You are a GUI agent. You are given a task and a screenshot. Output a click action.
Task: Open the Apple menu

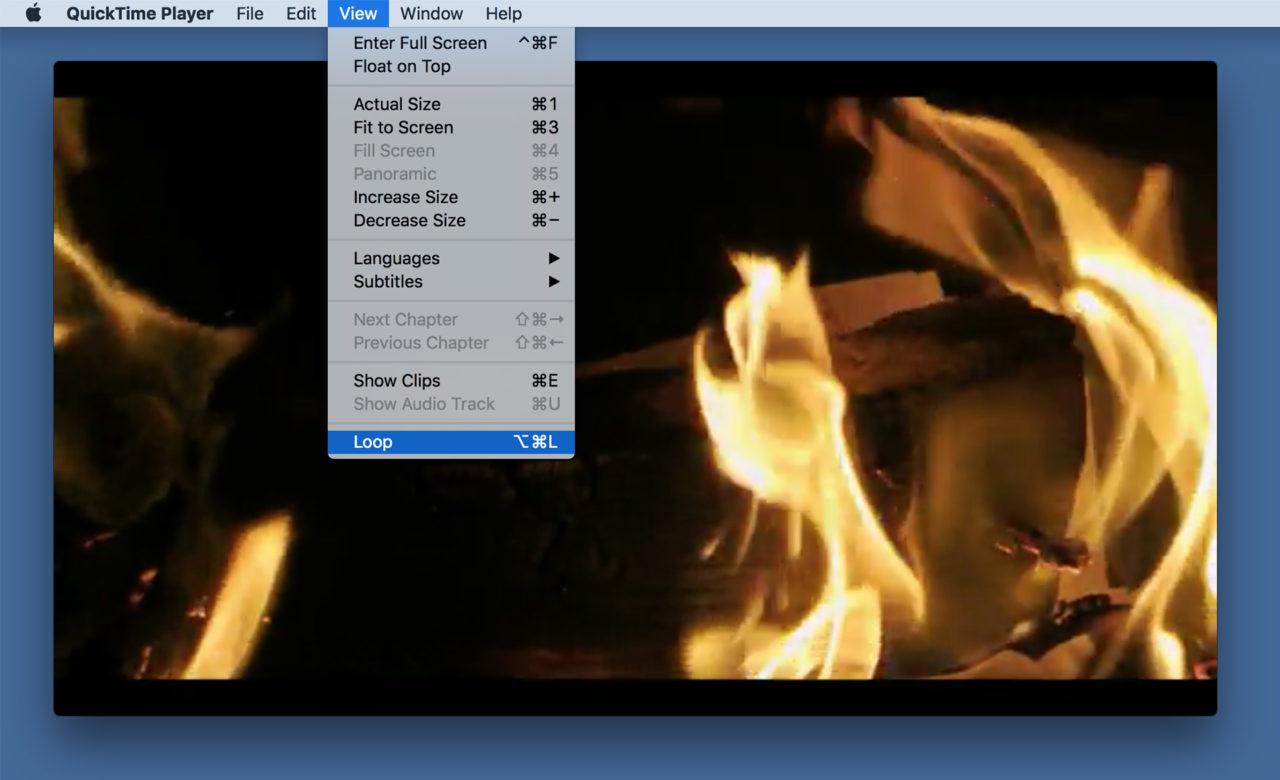point(34,13)
